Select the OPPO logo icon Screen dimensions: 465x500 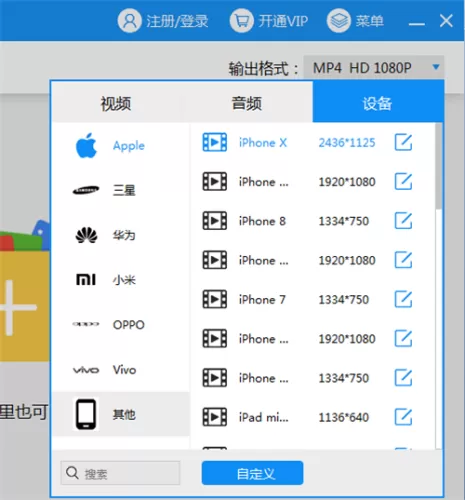pyautogui.click(x=86, y=324)
